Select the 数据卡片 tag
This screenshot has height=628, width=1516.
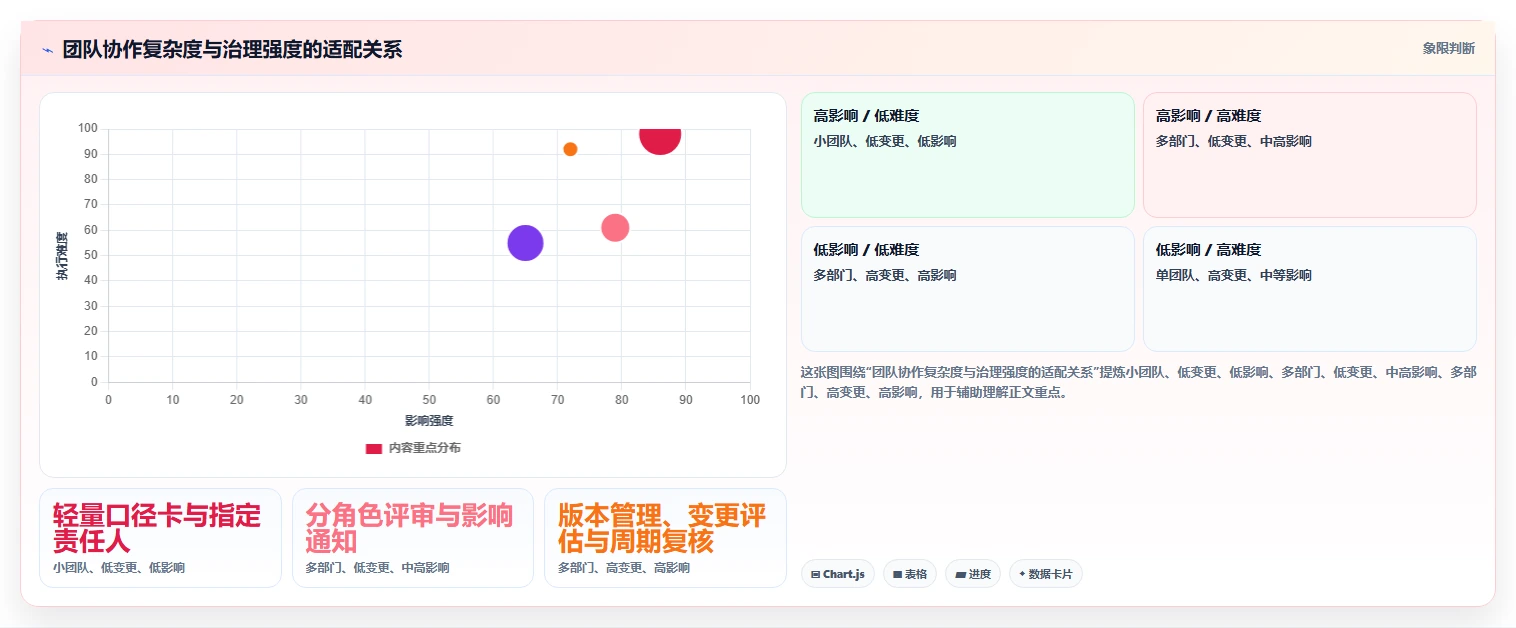click(x=1046, y=574)
